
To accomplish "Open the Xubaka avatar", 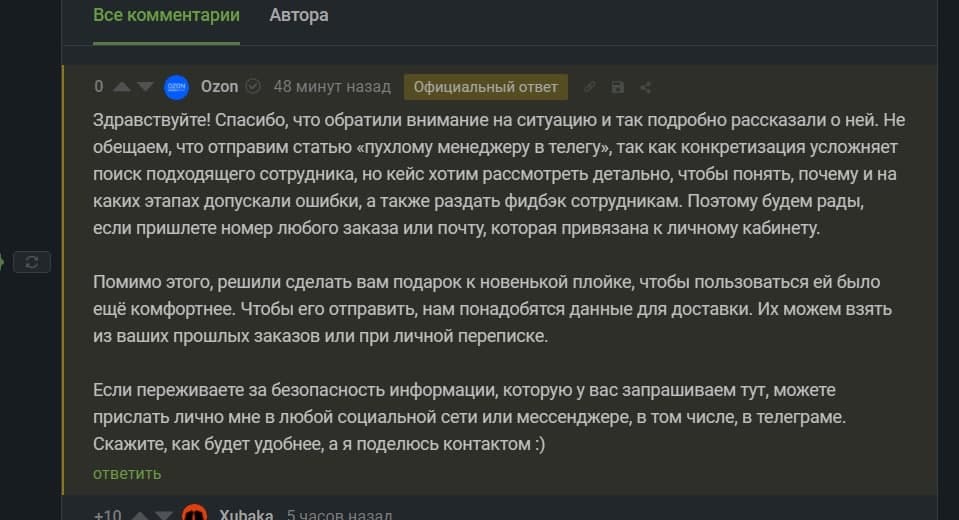I will point(195,514).
